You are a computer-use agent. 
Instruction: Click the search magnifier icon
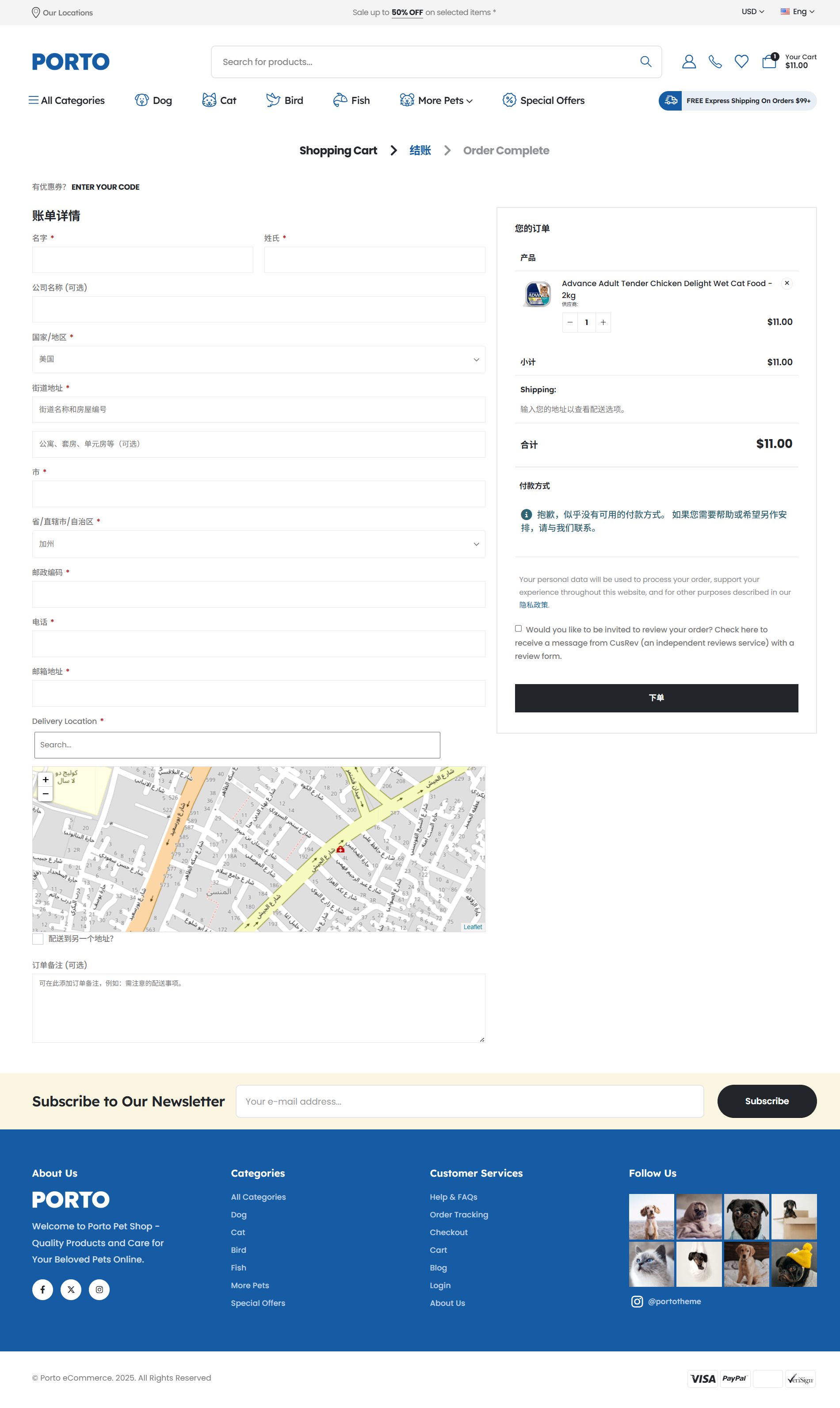(645, 62)
